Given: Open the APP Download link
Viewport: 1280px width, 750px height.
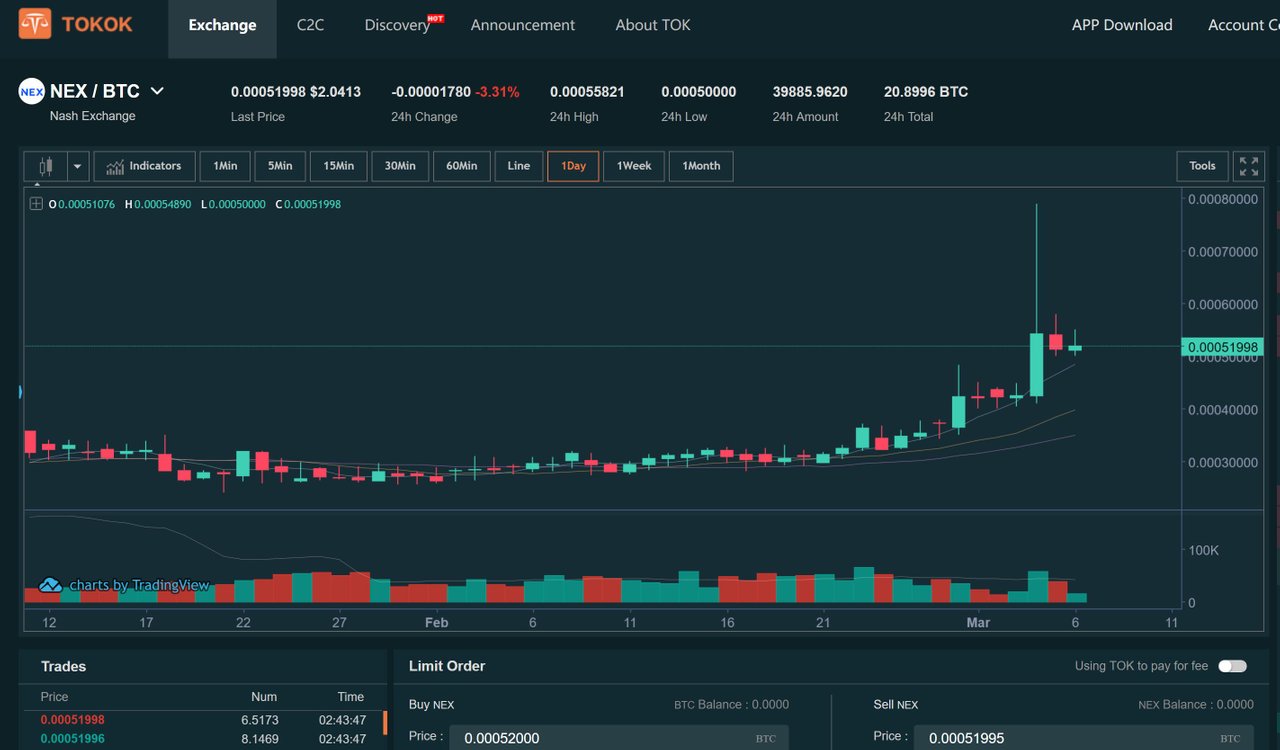Looking at the screenshot, I should click(x=1122, y=25).
